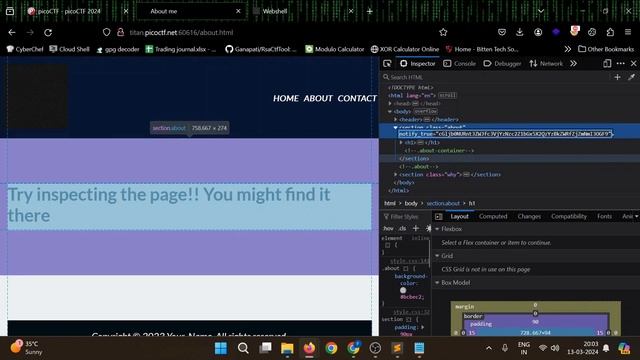
Task: Collapse the Grid section
Action: [x=437, y=256]
